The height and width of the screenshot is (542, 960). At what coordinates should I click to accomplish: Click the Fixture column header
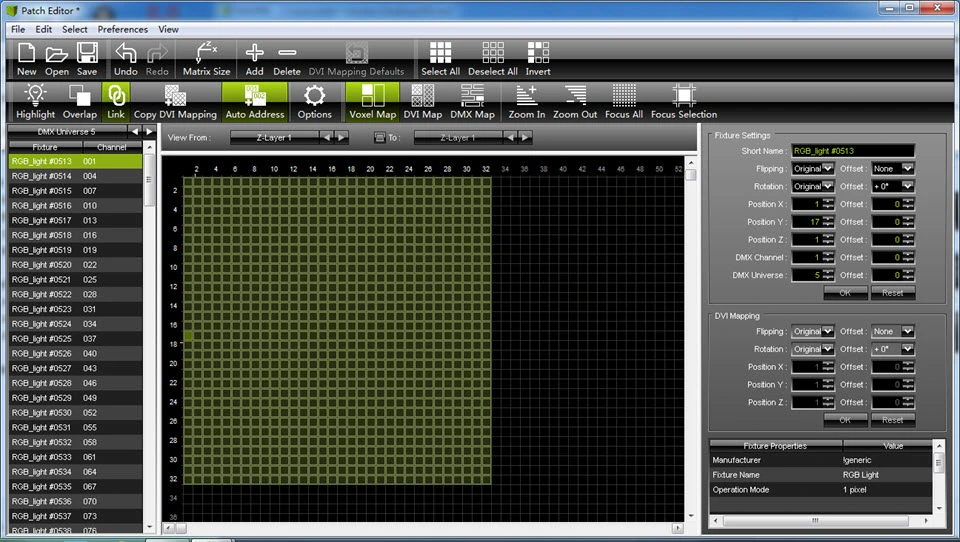[x=45, y=147]
